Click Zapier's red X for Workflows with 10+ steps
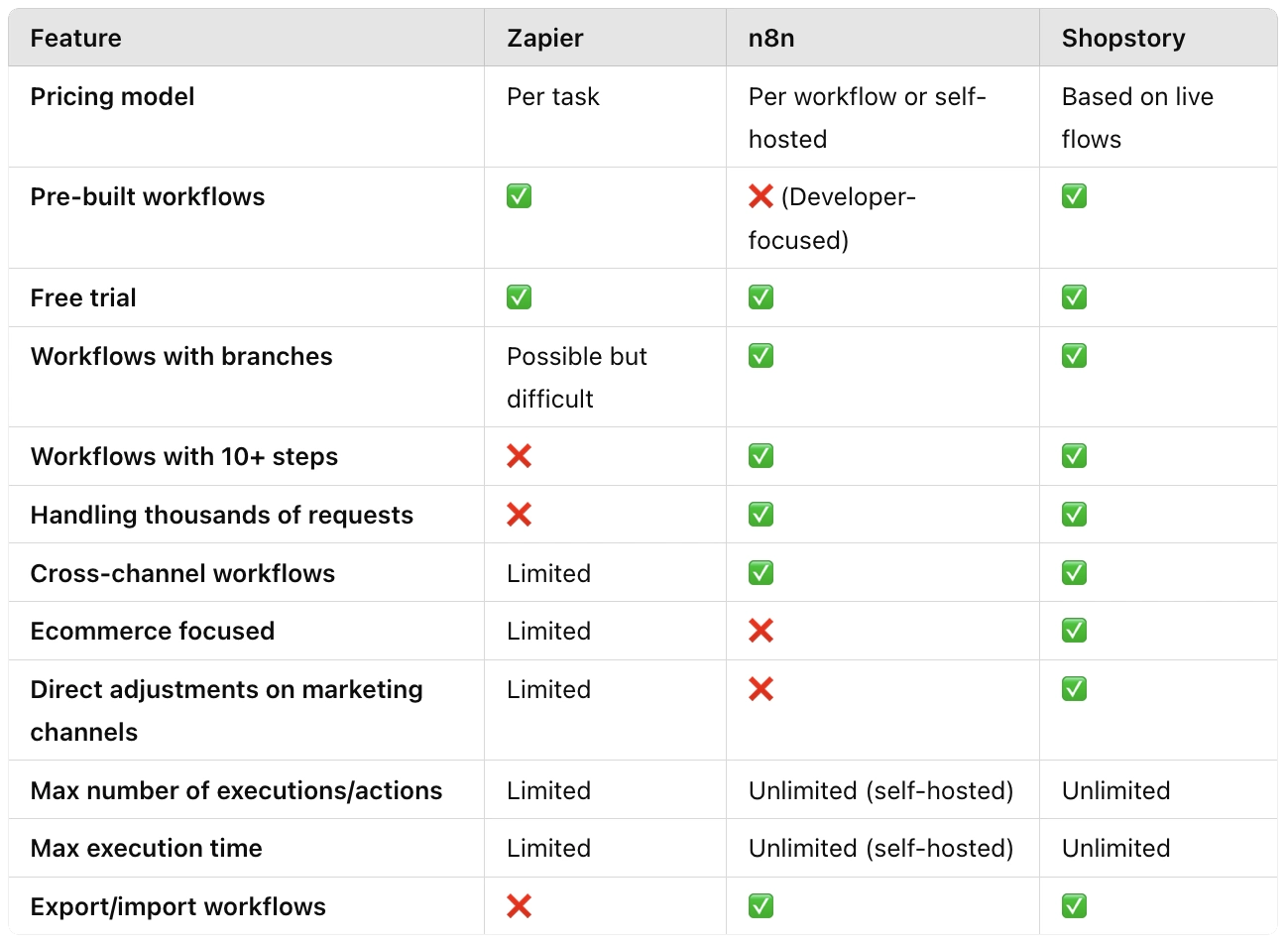 pos(519,456)
